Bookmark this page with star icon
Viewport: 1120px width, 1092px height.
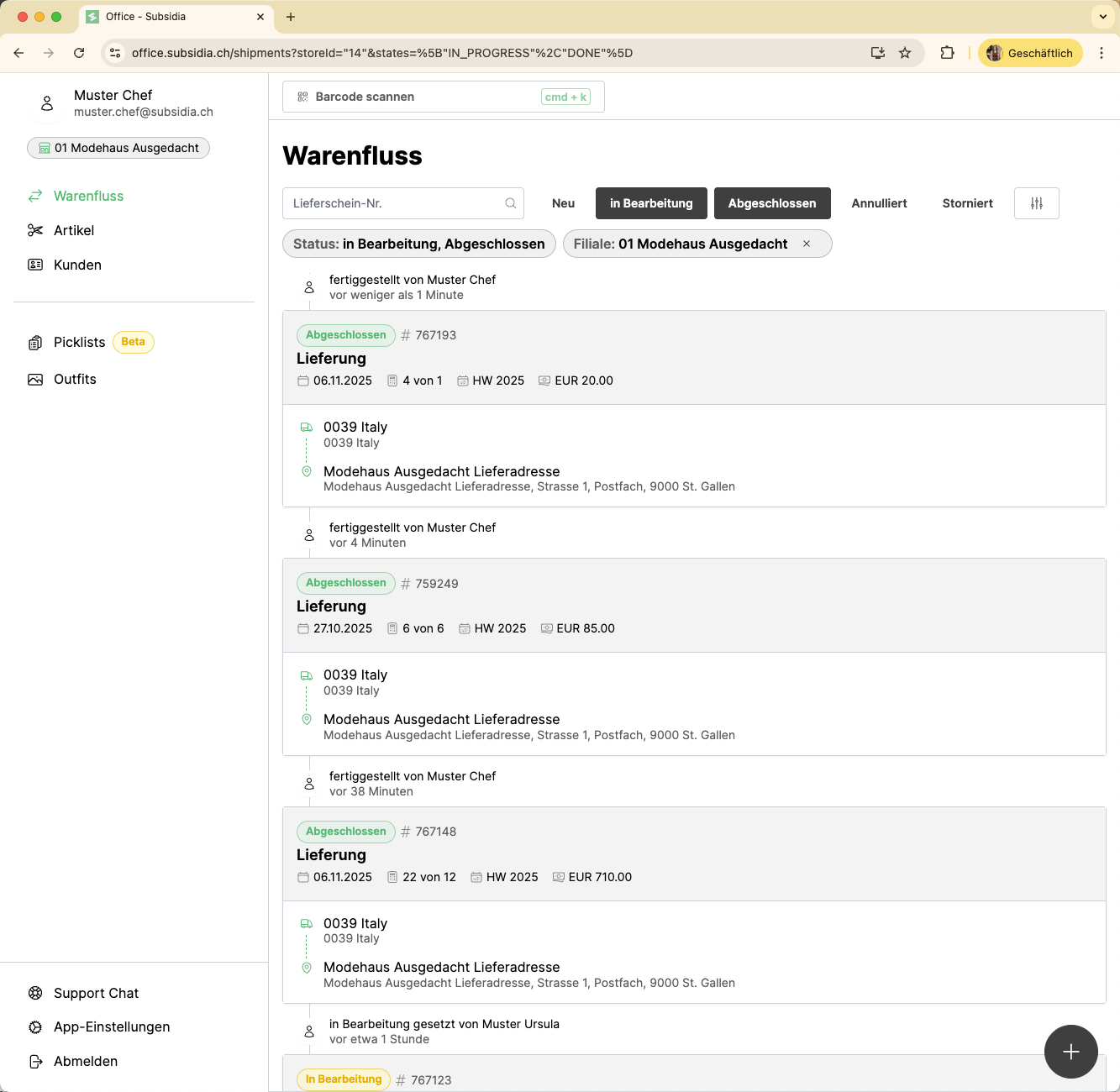pos(905,53)
